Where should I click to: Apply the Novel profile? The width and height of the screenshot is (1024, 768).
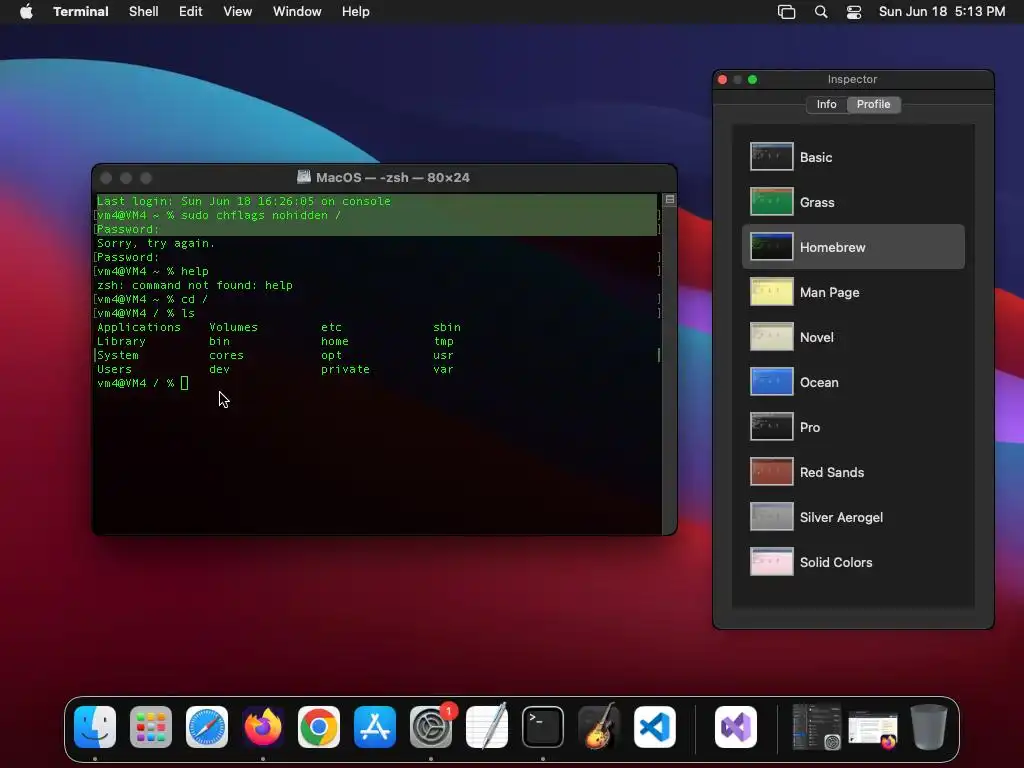click(x=853, y=337)
